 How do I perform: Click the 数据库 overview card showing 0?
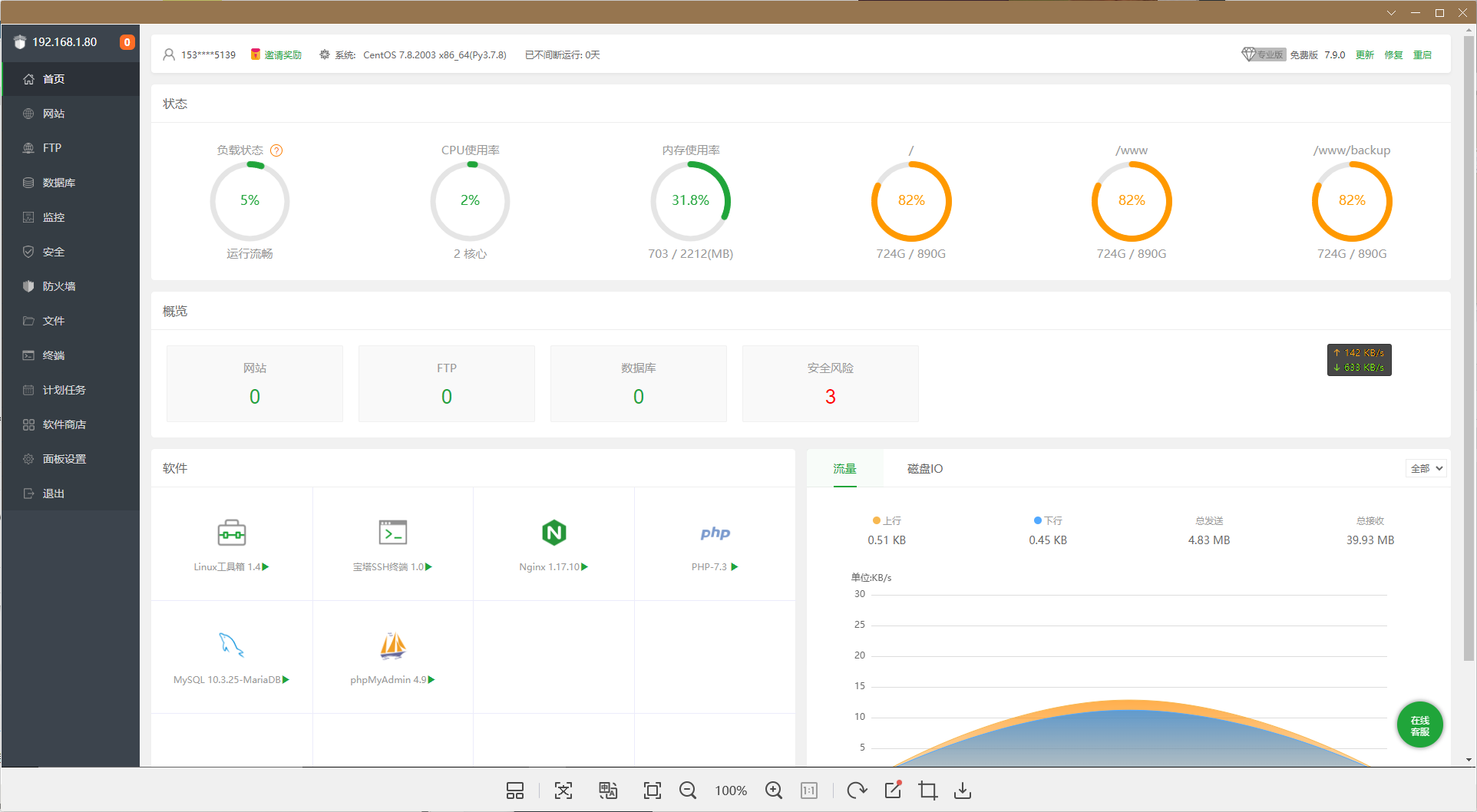(639, 384)
